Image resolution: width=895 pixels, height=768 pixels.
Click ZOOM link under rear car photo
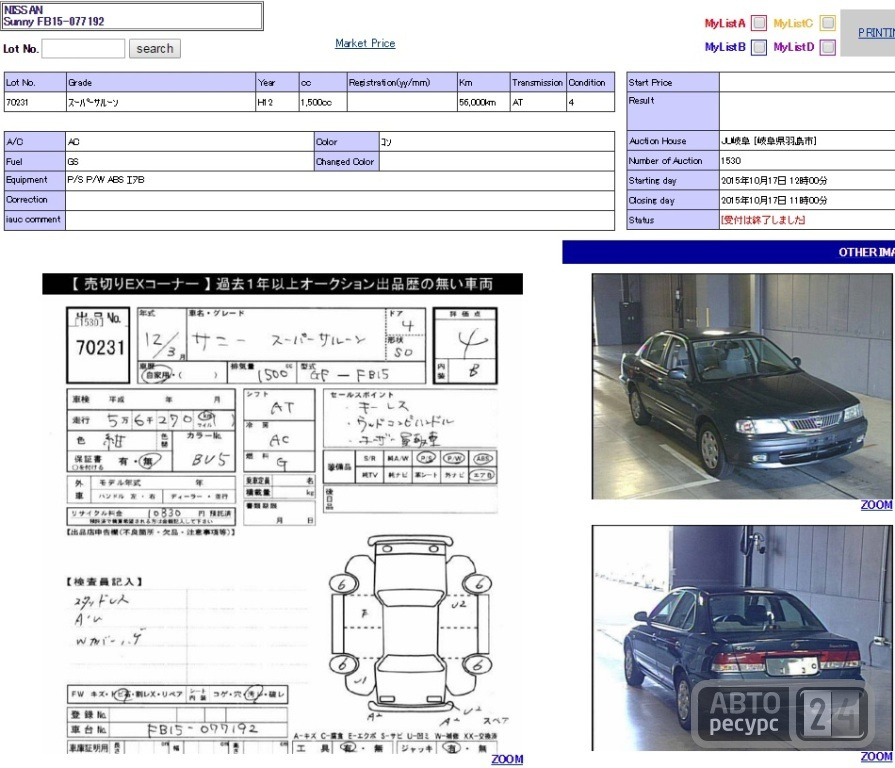point(876,757)
